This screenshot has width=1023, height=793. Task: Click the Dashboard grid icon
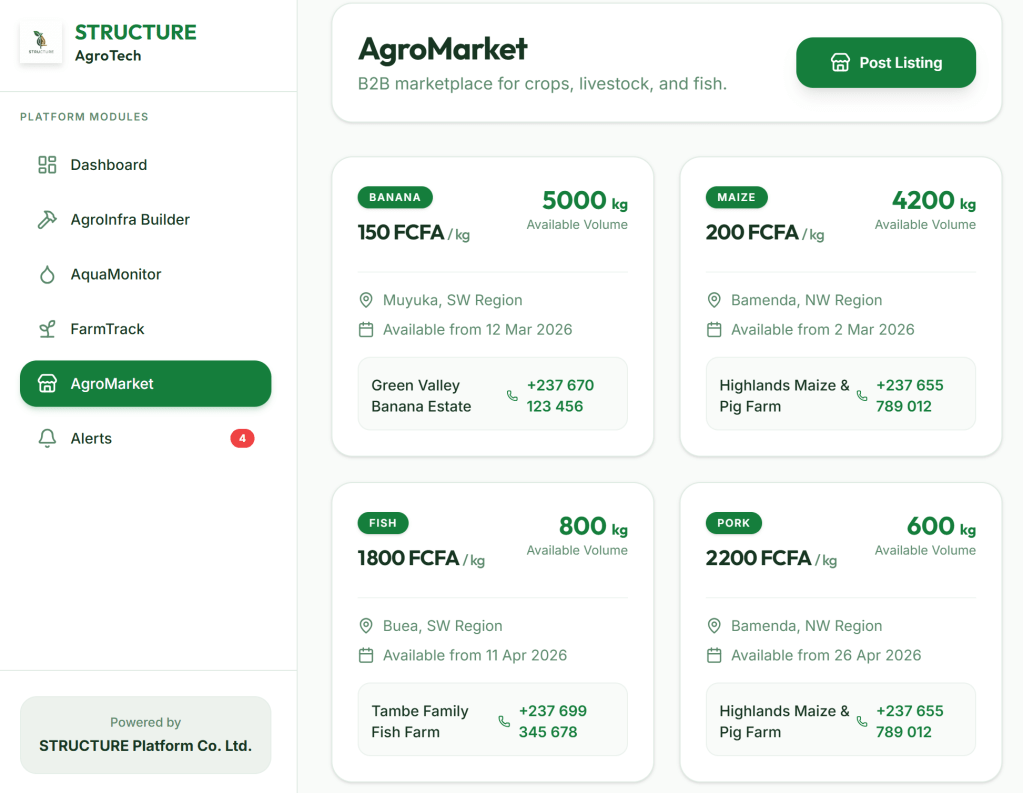coord(47,165)
